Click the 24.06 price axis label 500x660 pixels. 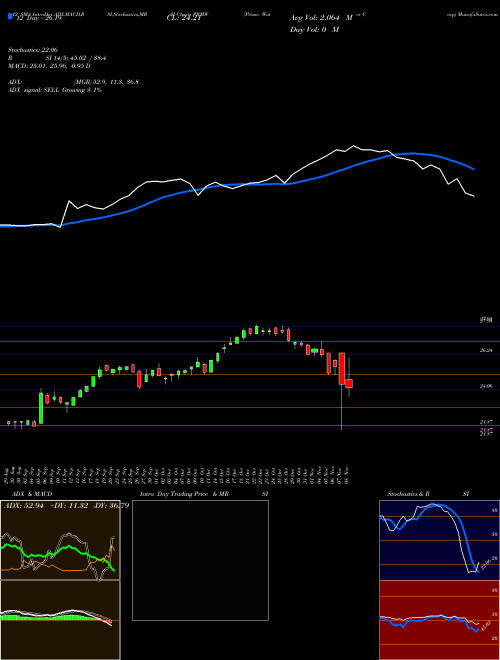[x=486, y=386]
